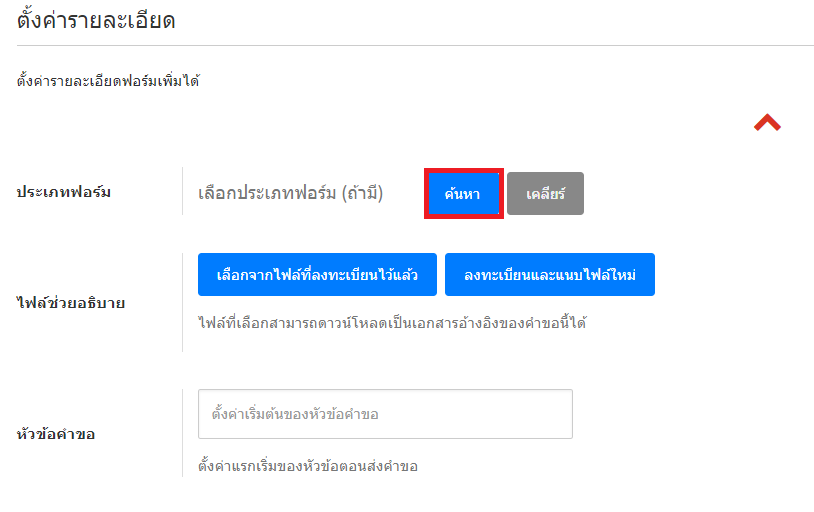The image size is (814, 512).
Task: Click the ตั้งค่ารายละเอียด section heading
Action: point(97,20)
